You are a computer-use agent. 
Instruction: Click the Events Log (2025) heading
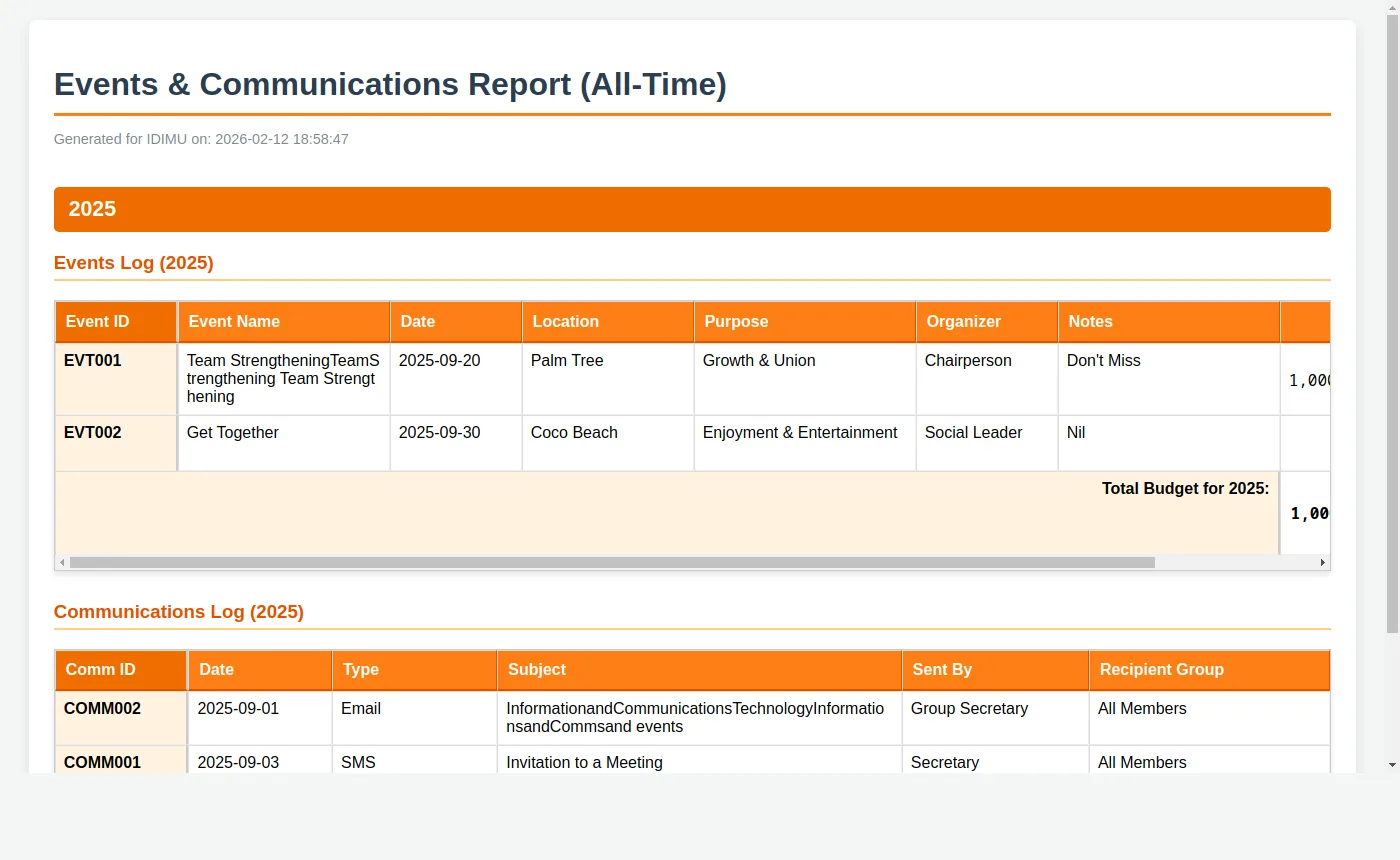[134, 263]
